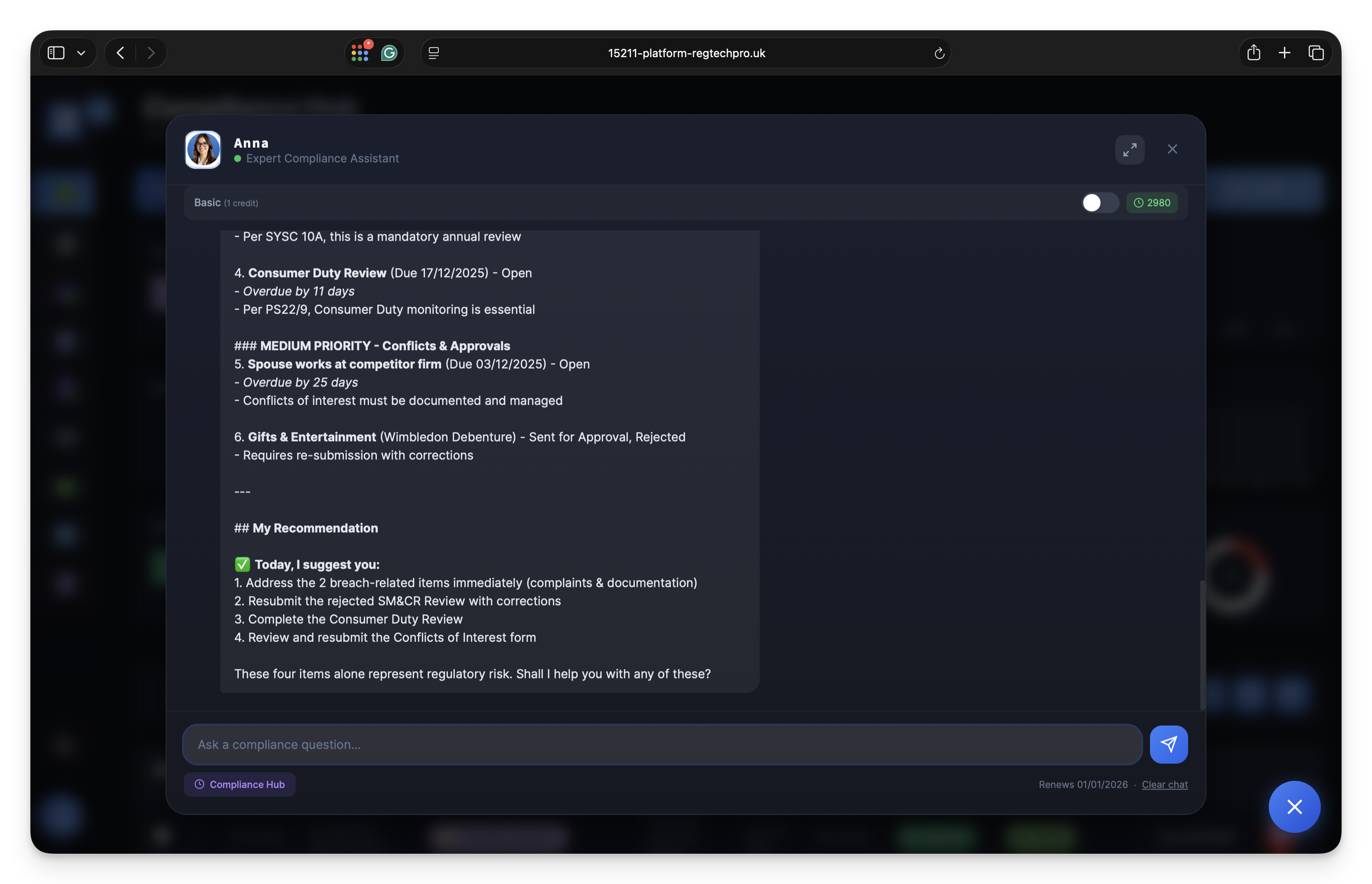Open a new browser tab
This screenshot has height=884, width=1372.
(1284, 53)
